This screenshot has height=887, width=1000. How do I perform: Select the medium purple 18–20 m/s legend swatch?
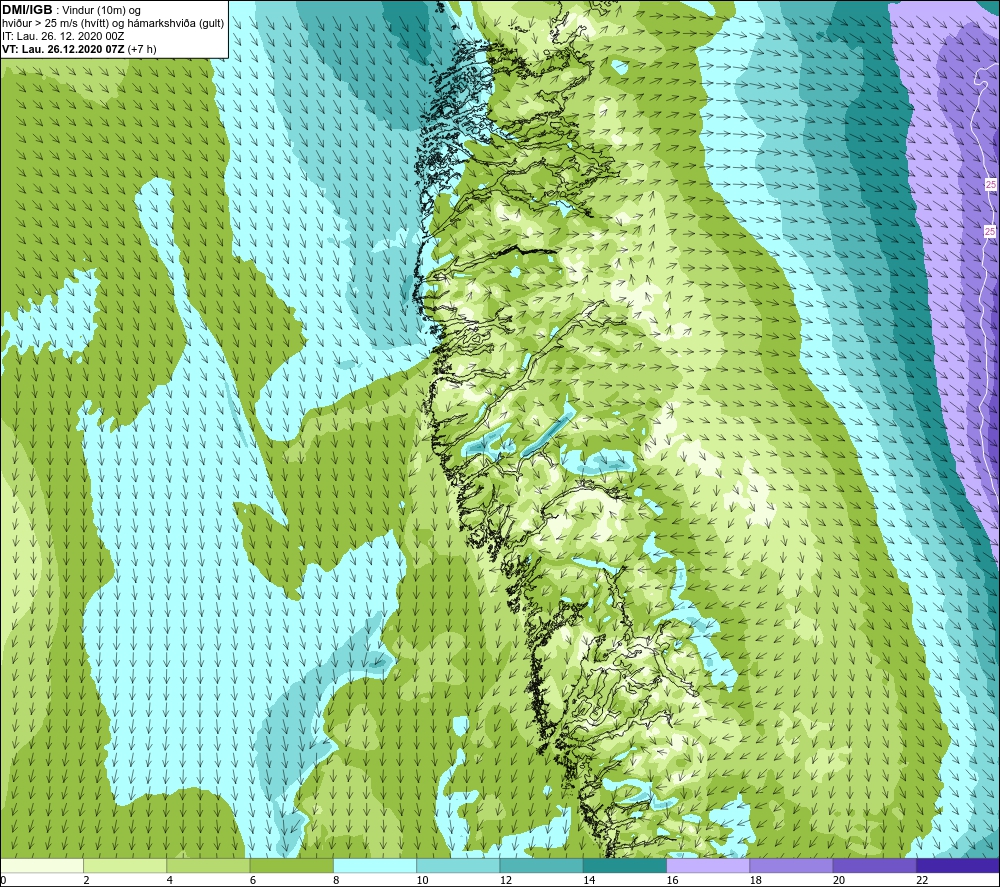tap(791, 865)
